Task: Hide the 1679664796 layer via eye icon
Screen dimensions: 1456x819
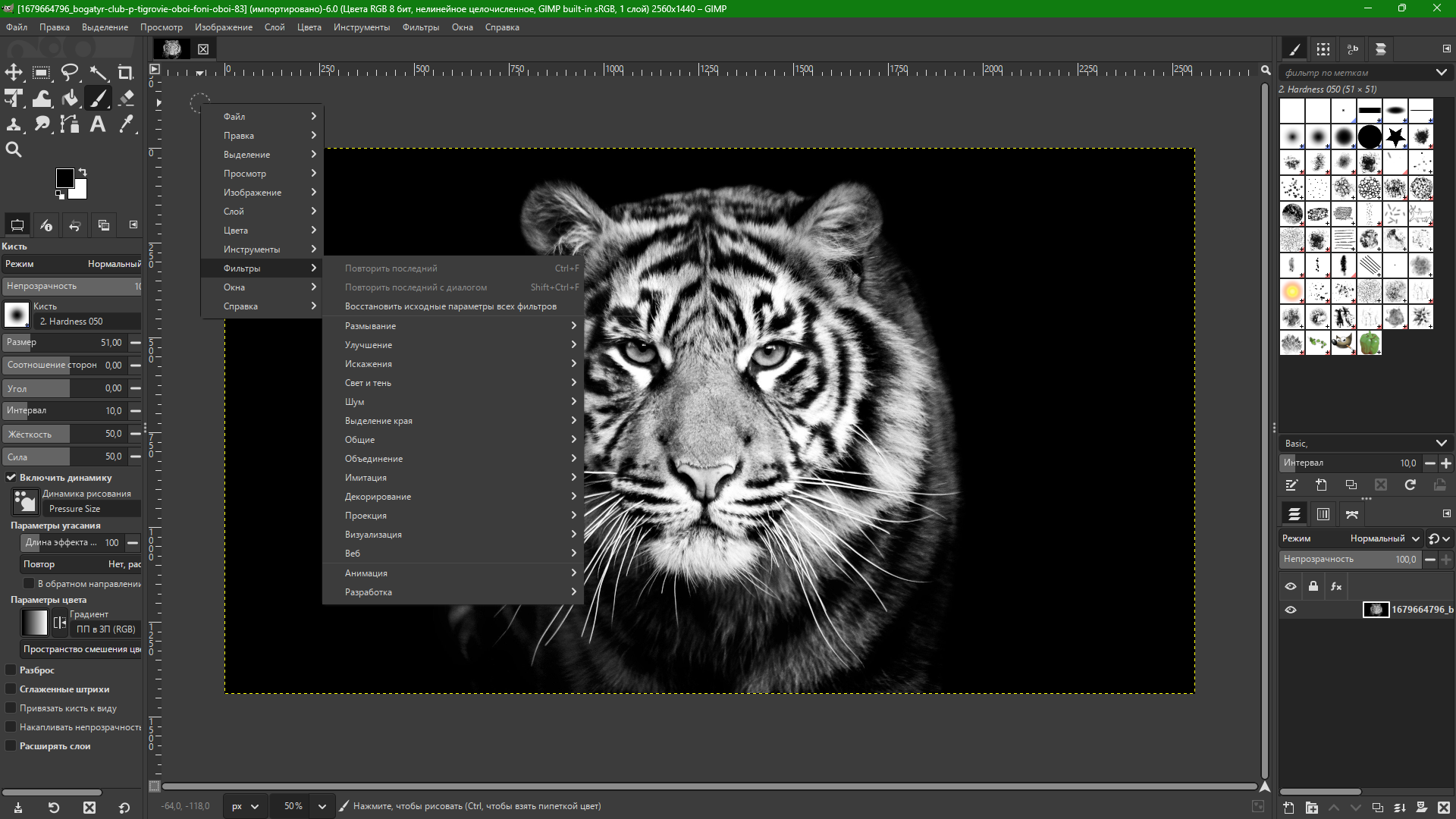Action: [x=1291, y=610]
